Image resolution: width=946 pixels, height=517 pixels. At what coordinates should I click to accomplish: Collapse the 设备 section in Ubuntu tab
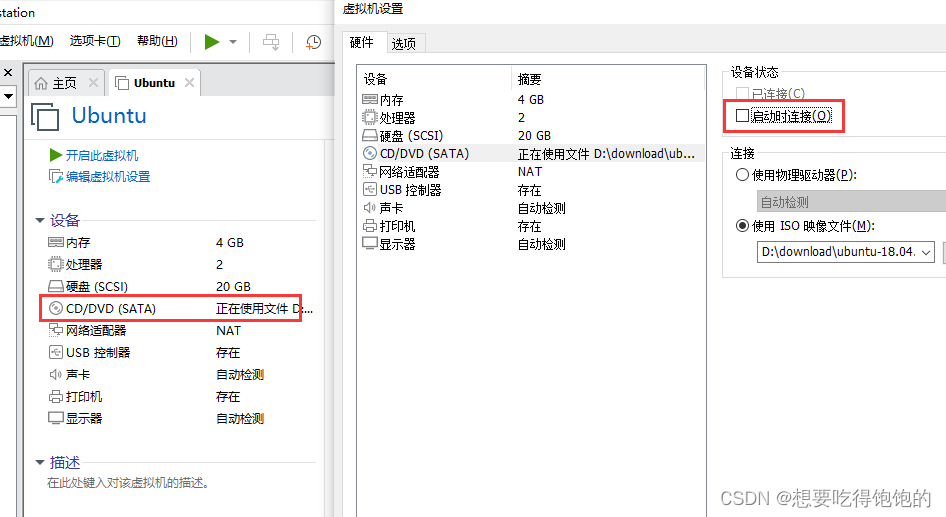(40, 220)
